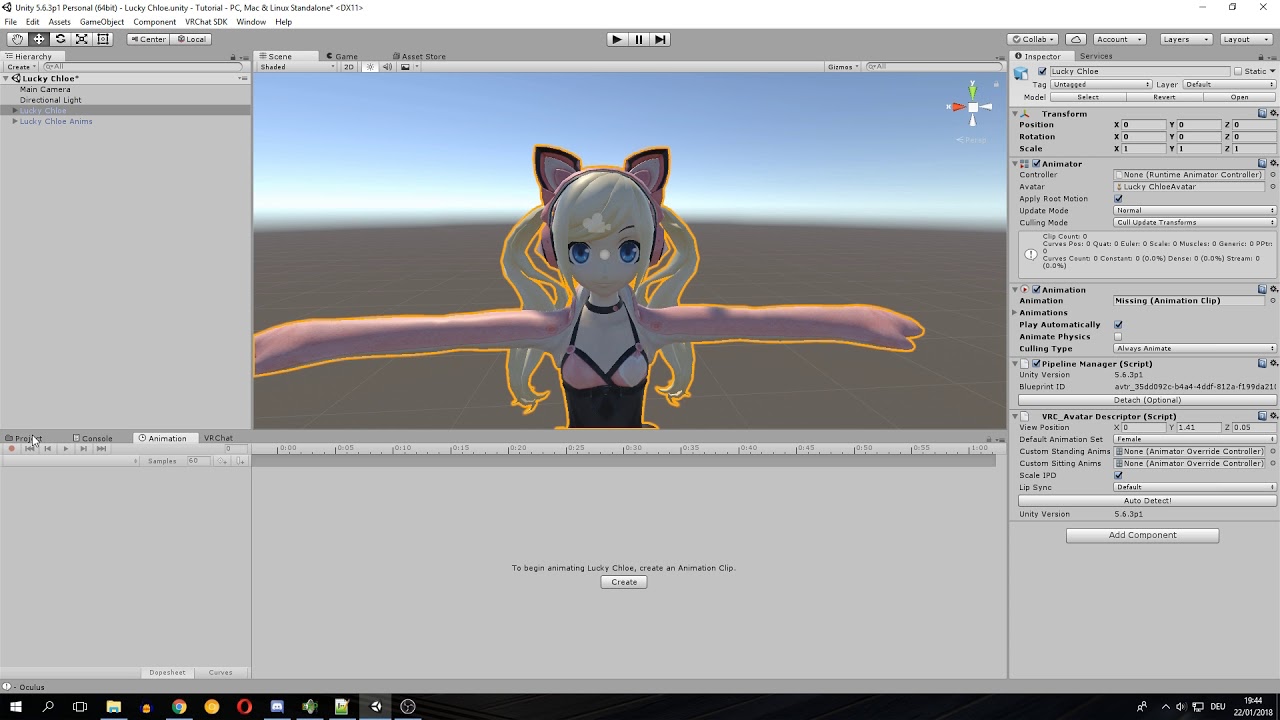Click the Pause button in the top toolbar
This screenshot has width=1280, height=720.
coord(639,39)
